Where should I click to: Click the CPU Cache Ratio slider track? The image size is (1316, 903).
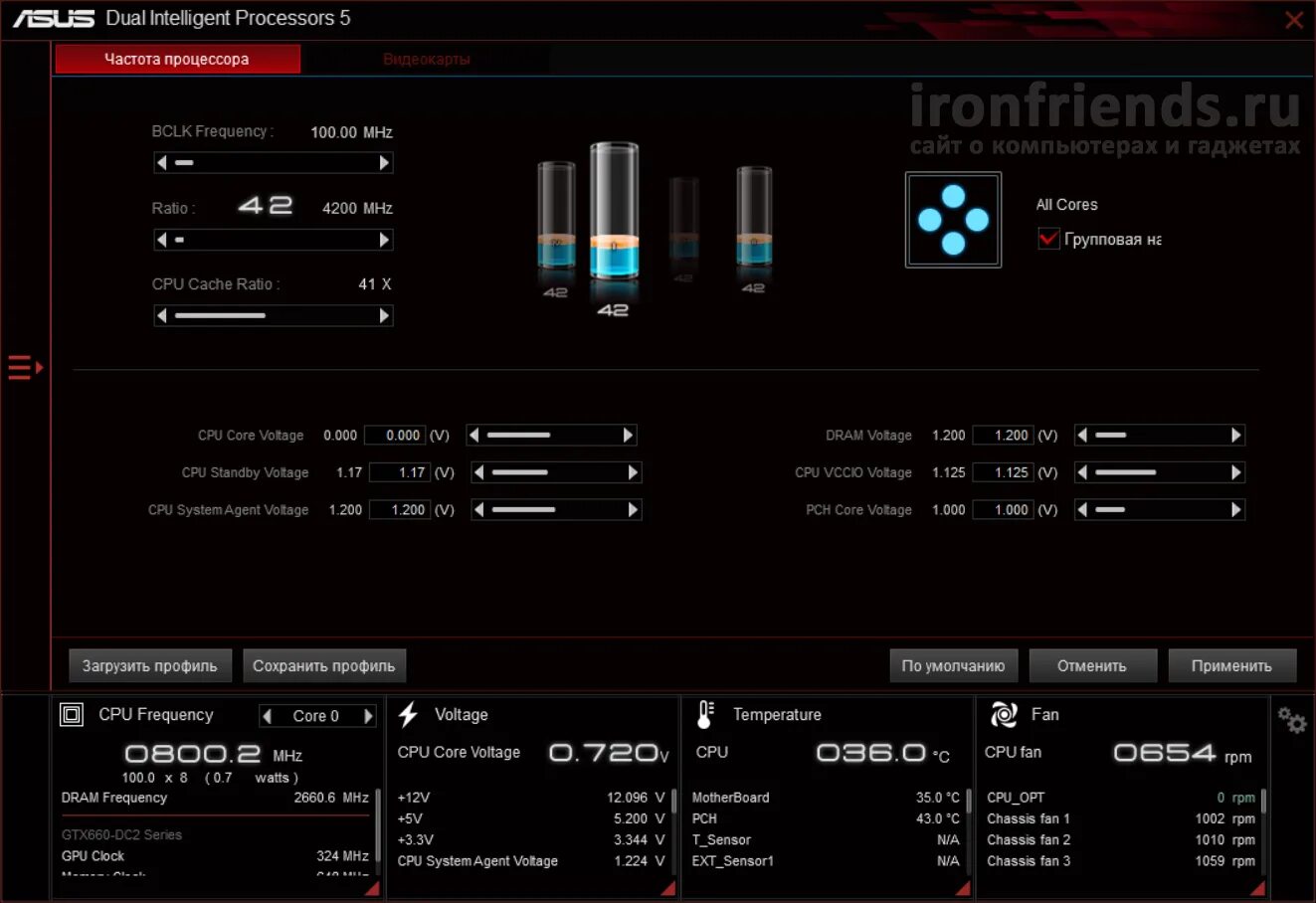tap(274, 315)
